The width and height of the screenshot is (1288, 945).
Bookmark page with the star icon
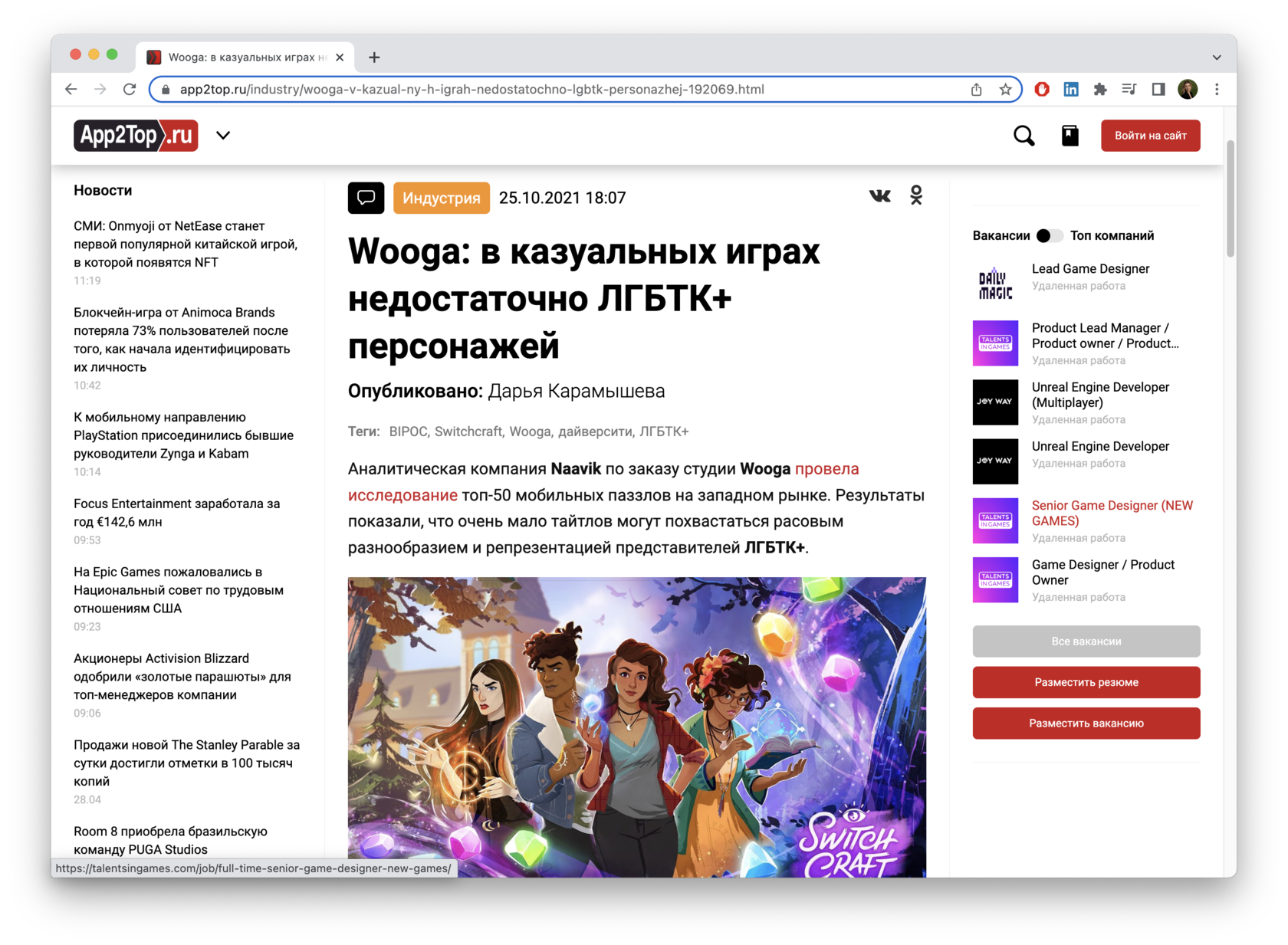tap(1005, 90)
